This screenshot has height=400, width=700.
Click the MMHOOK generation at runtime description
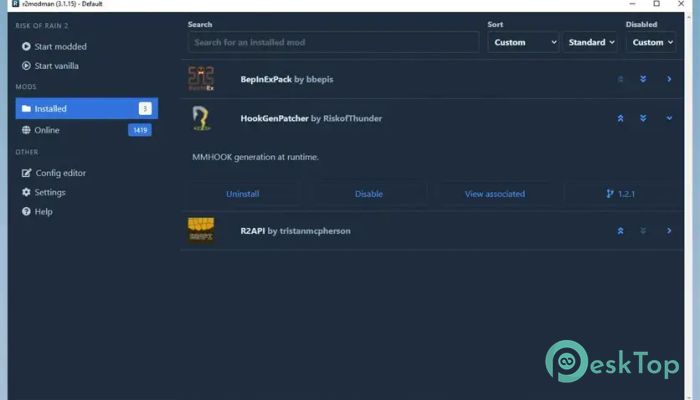(255, 157)
